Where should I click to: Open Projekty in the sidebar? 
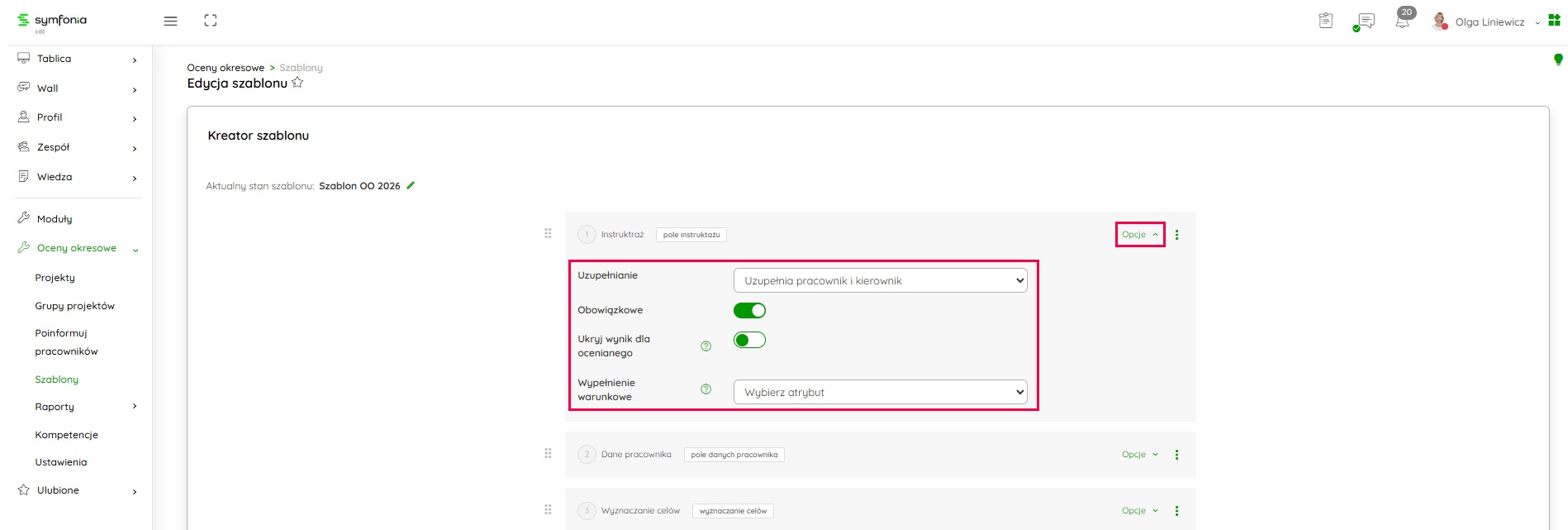(x=55, y=278)
